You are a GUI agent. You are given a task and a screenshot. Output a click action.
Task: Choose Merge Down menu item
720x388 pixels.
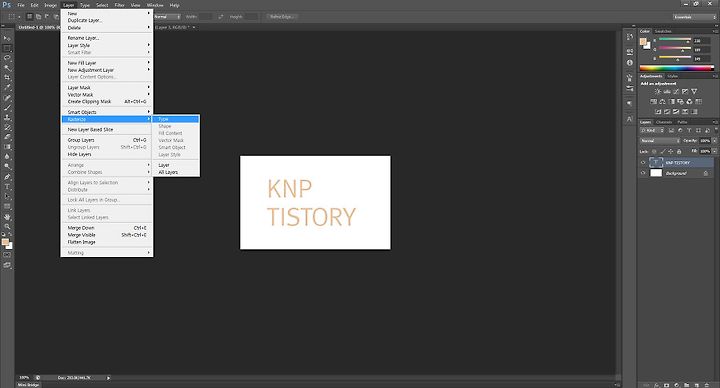click(x=107, y=228)
